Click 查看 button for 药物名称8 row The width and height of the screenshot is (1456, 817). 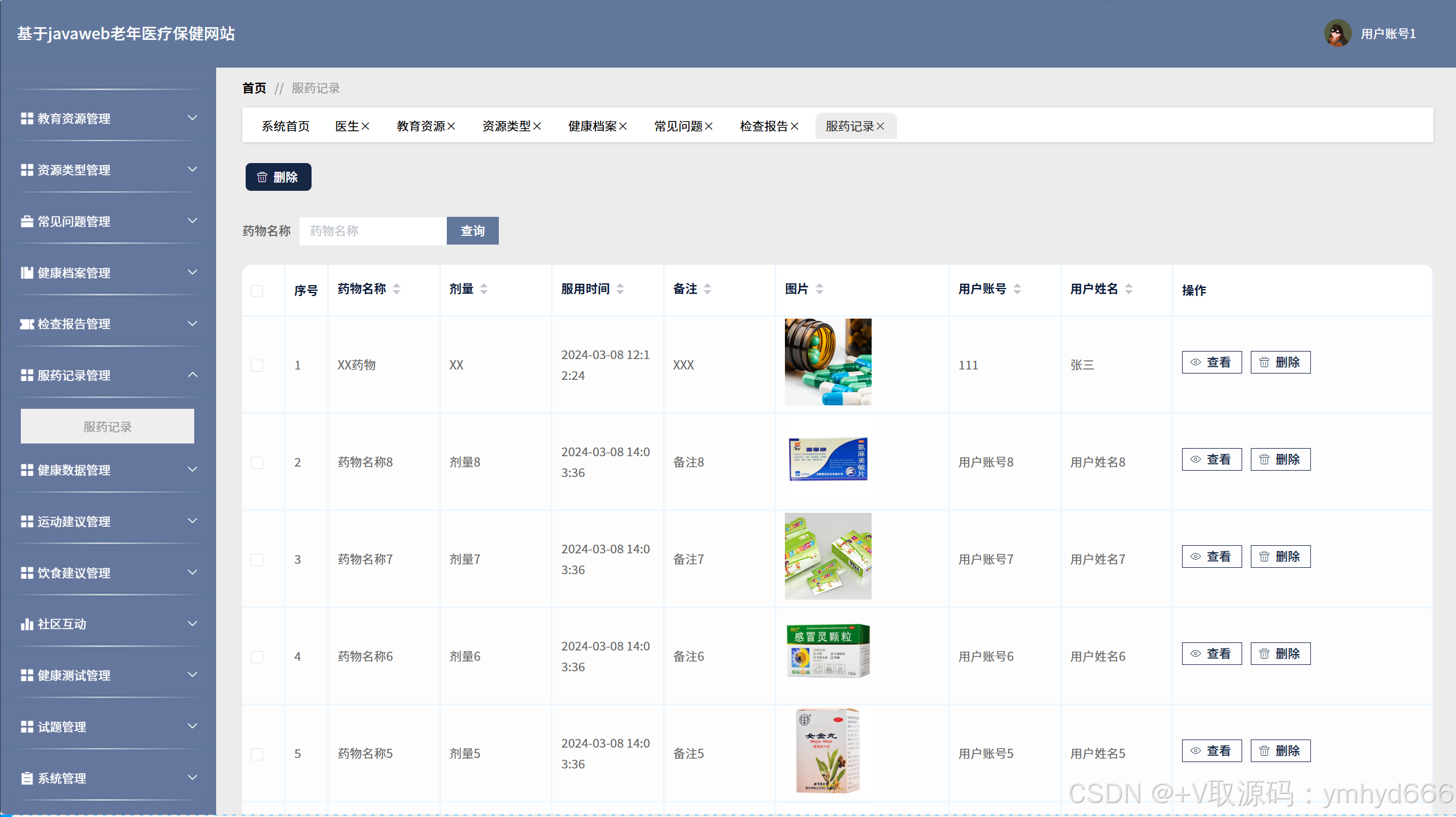point(1212,460)
